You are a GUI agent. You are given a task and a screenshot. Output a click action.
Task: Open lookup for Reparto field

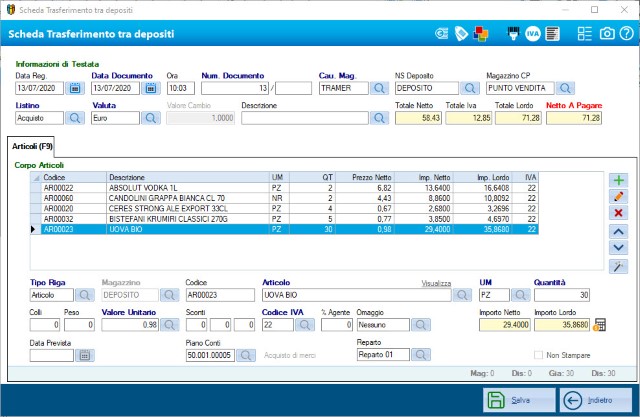[x=421, y=355]
